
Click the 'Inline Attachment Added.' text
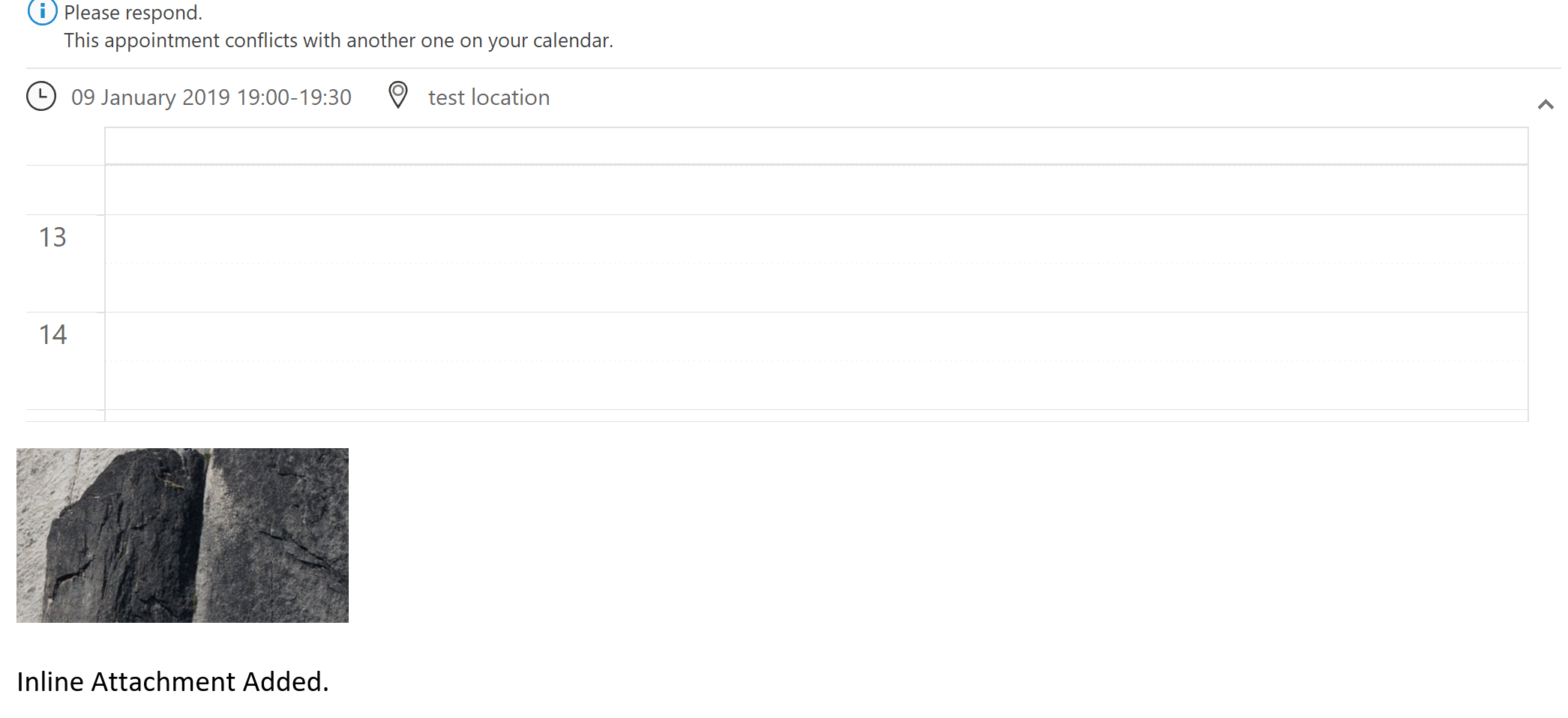[x=174, y=681]
